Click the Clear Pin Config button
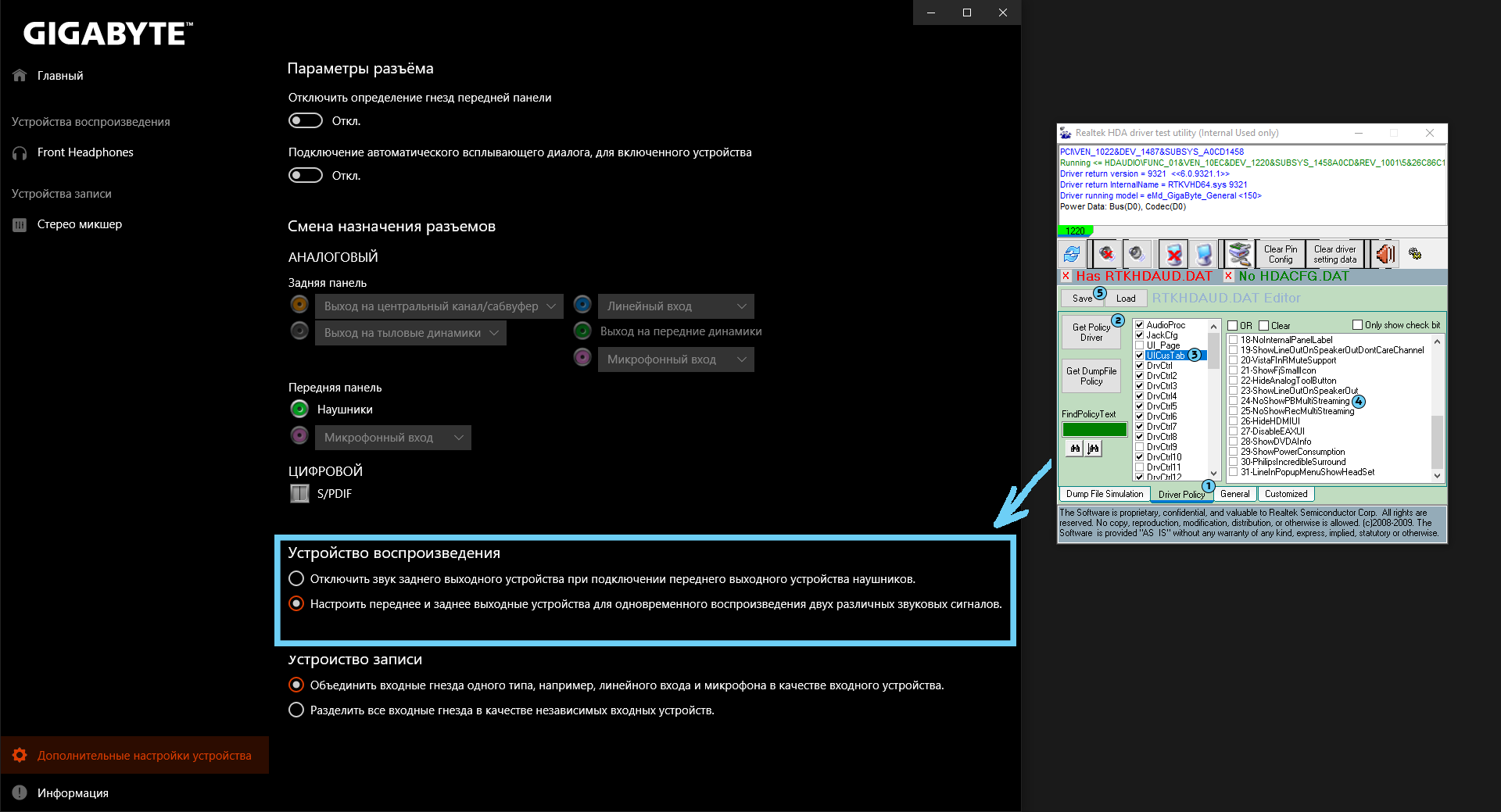The width and height of the screenshot is (1501, 812). [x=1280, y=254]
